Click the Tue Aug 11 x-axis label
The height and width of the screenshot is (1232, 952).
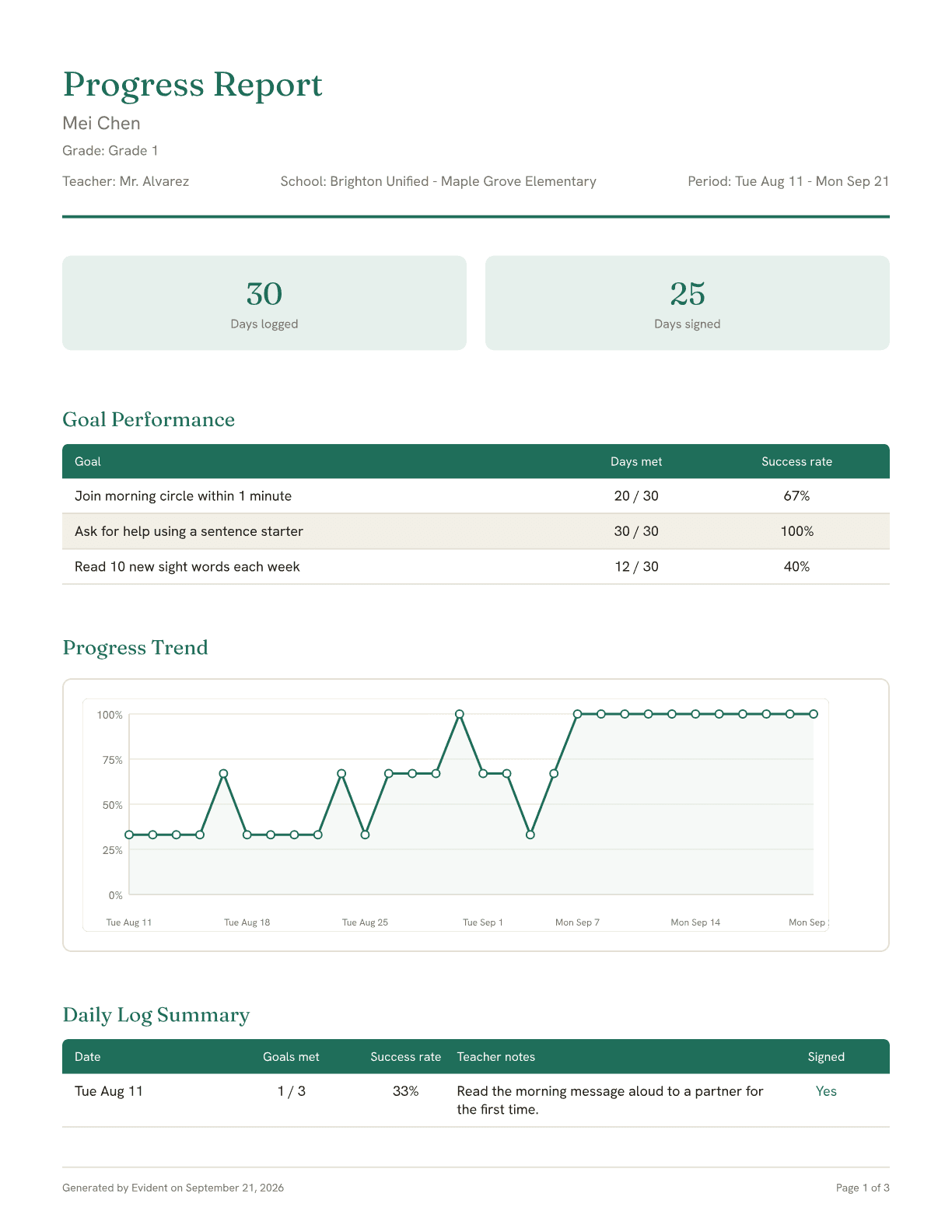[x=129, y=922]
